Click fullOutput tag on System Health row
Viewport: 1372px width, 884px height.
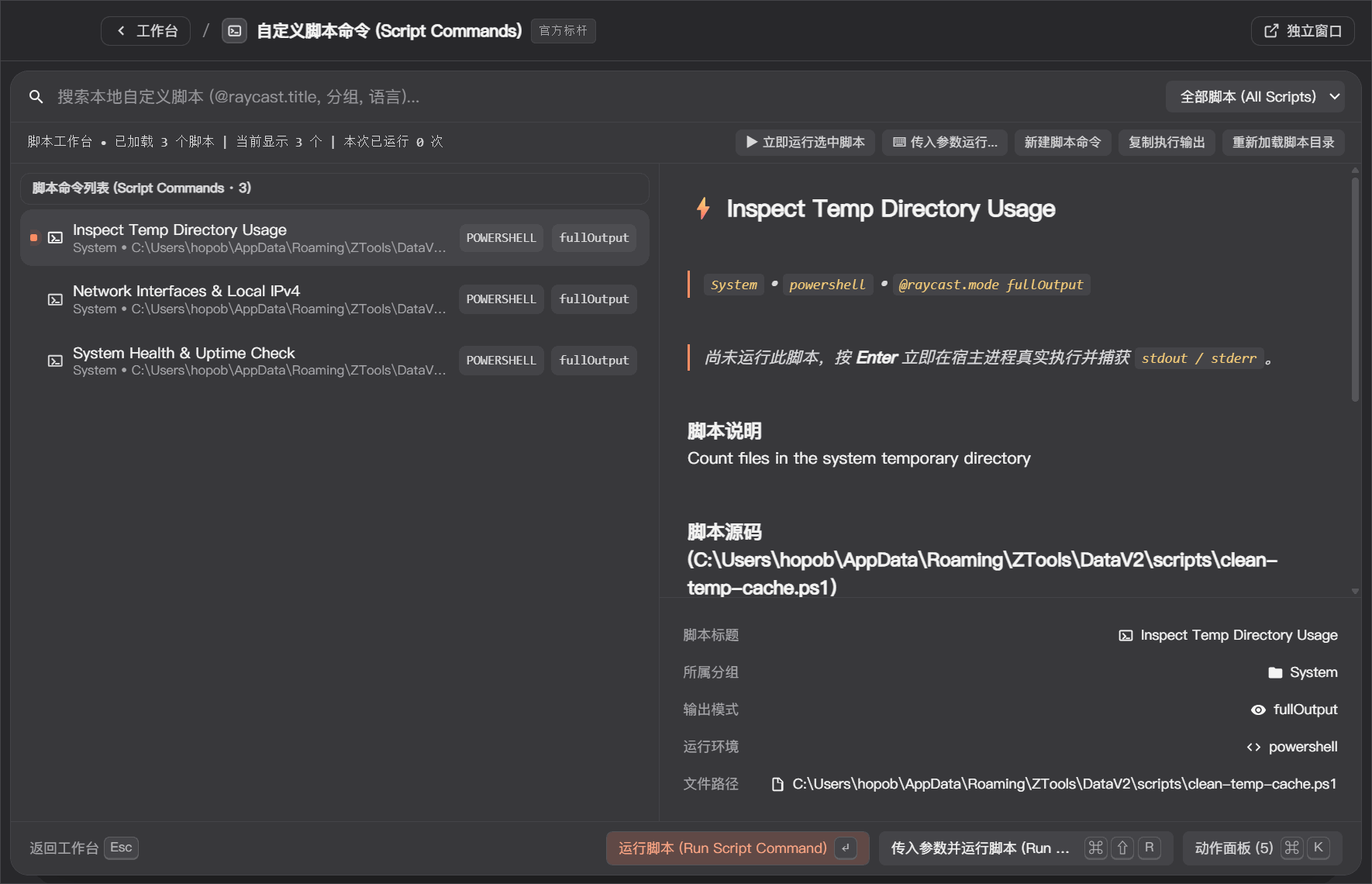[x=594, y=361]
